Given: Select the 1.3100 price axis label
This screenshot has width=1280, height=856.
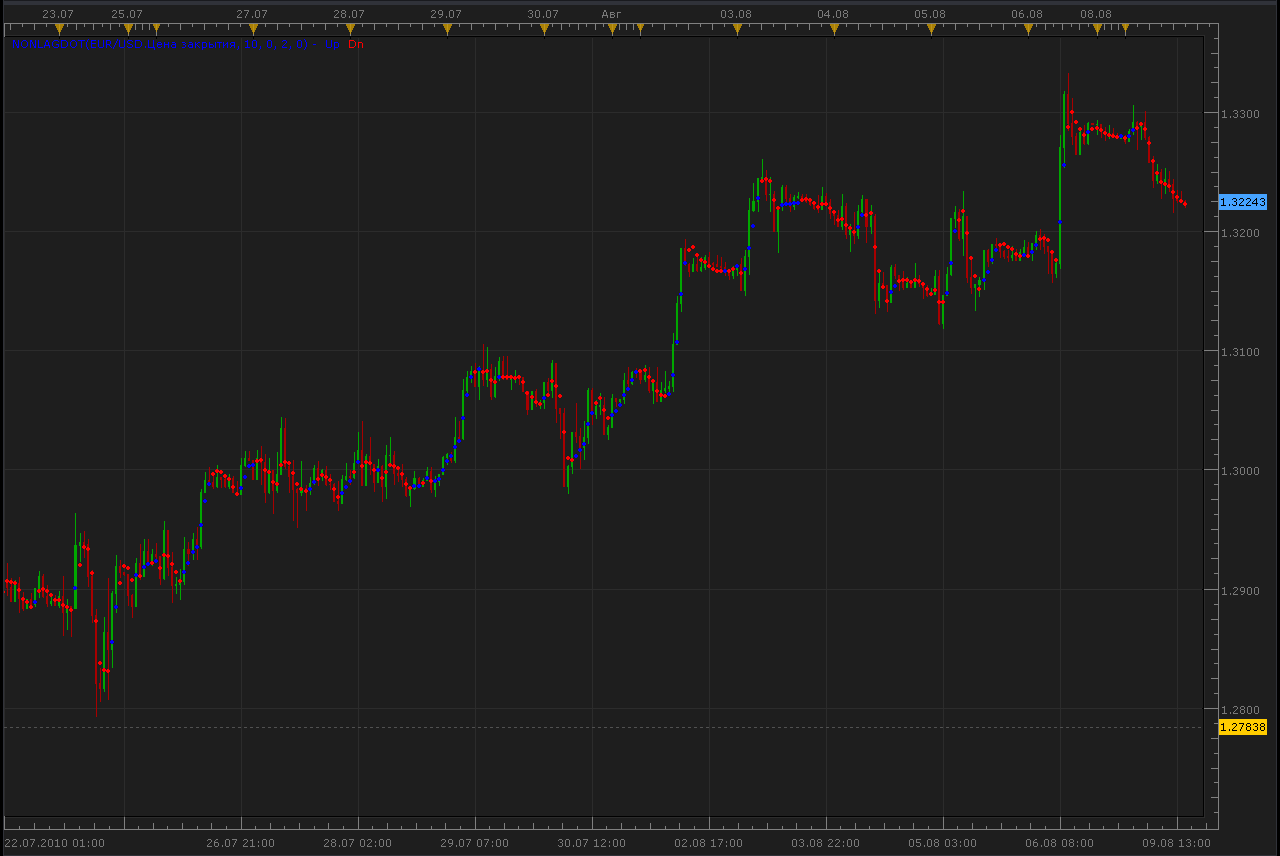Looking at the screenshot, I should click(x=1239, y=352).
